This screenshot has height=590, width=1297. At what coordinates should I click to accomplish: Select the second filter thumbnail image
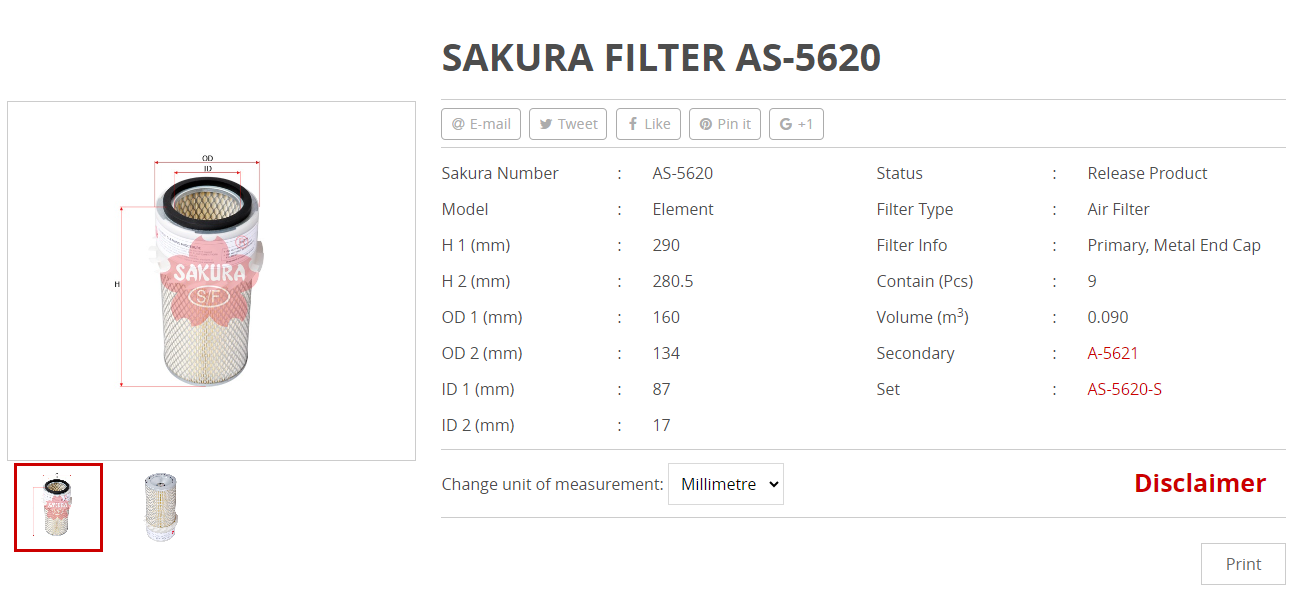[160, 507]
